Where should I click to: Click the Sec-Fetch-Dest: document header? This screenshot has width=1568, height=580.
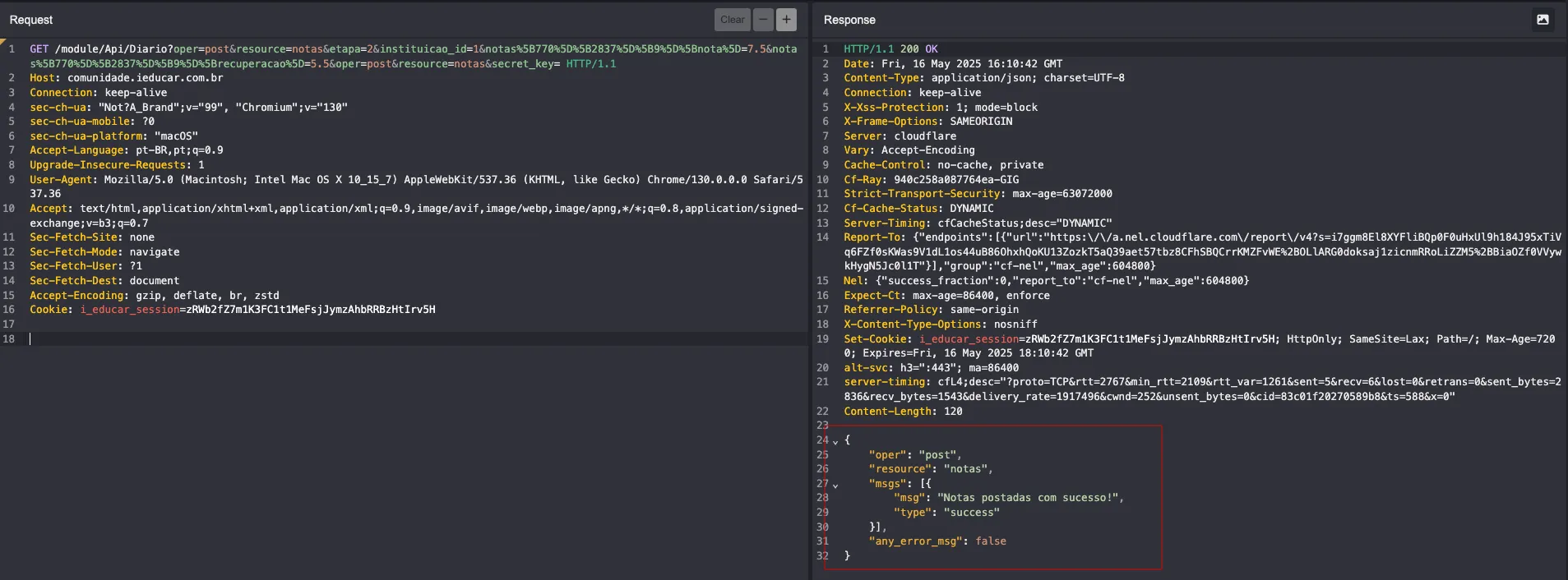coord(104,281)
